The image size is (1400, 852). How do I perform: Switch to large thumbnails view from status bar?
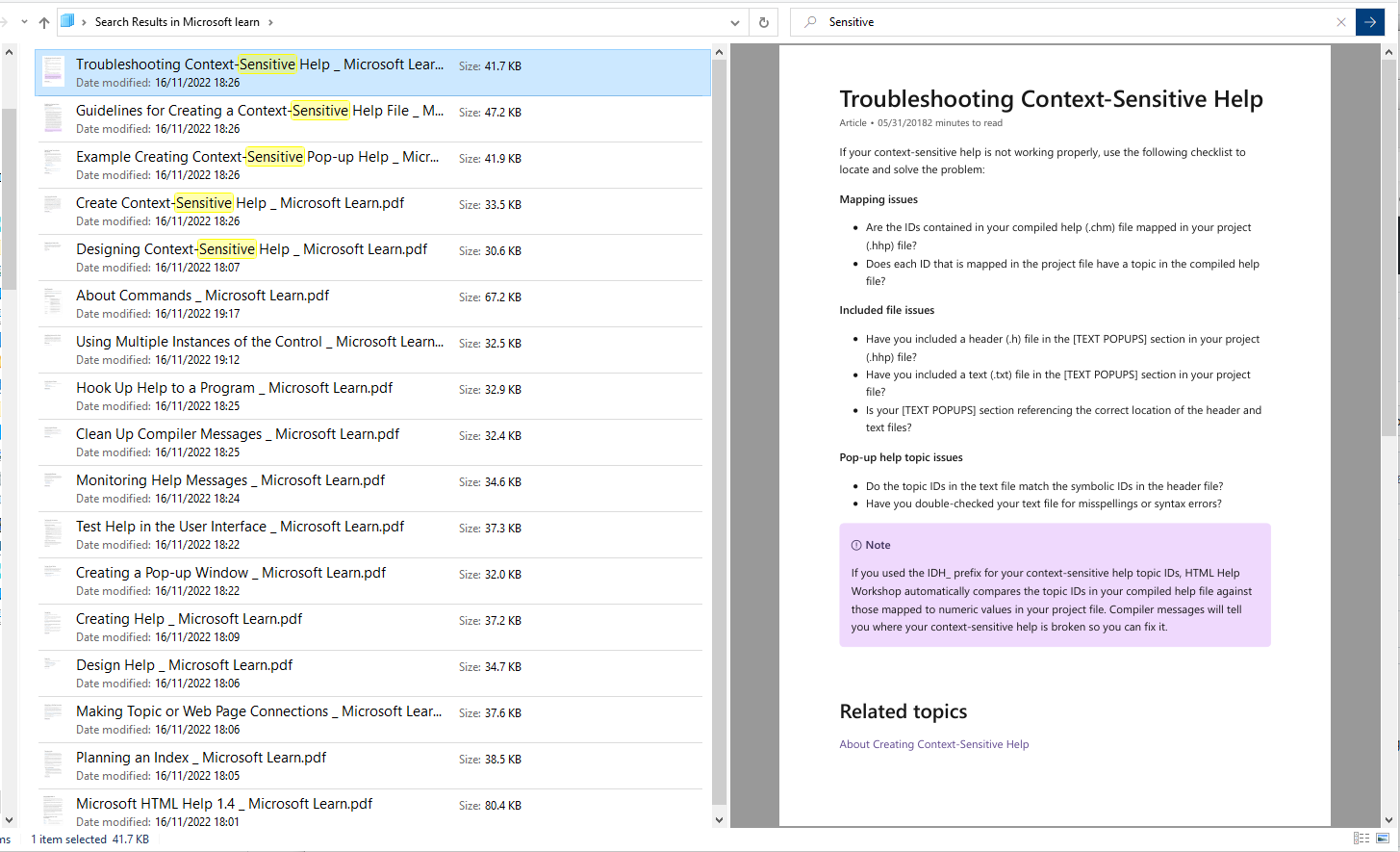(1383, 838)
